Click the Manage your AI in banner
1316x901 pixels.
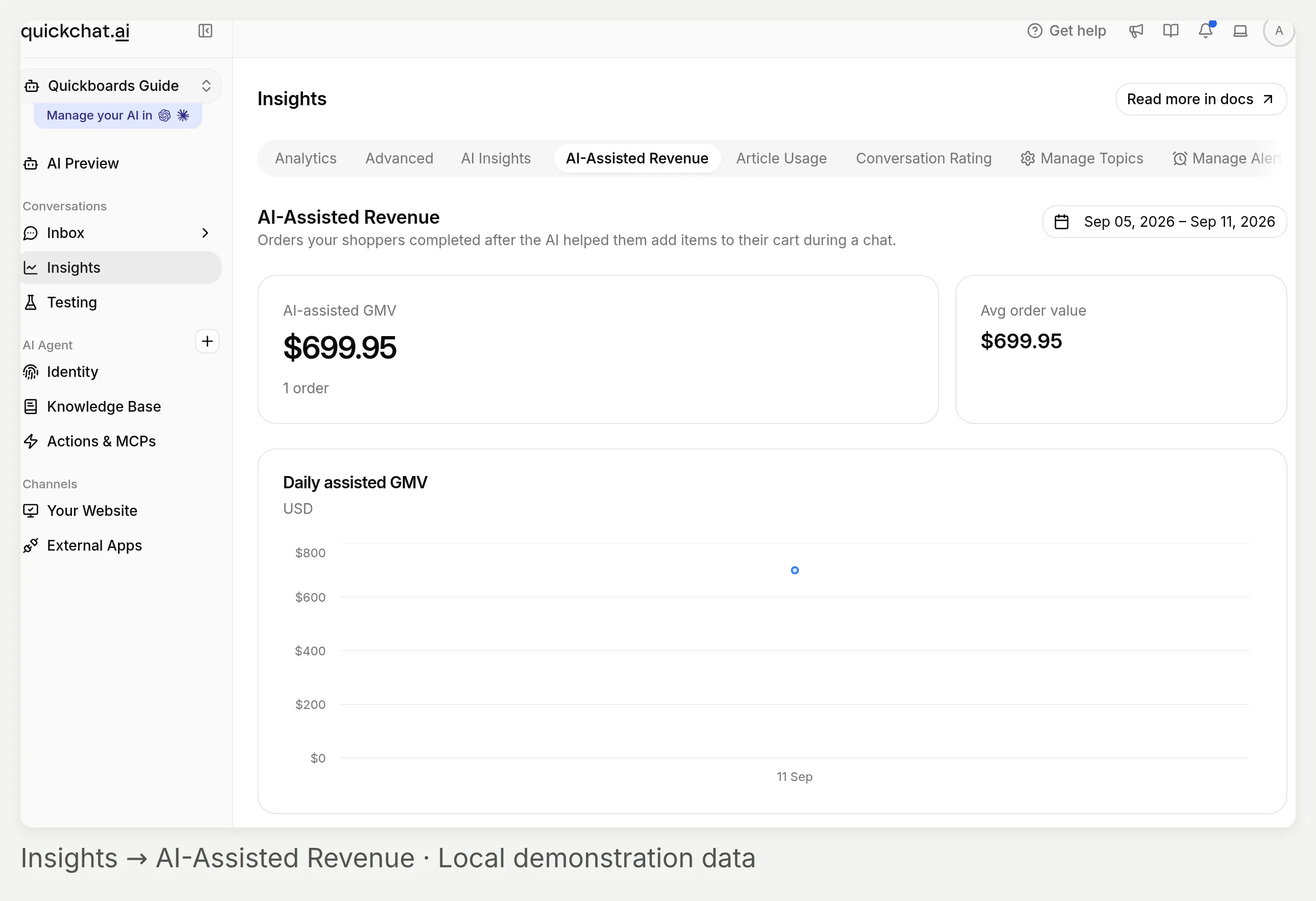point(118,115)
